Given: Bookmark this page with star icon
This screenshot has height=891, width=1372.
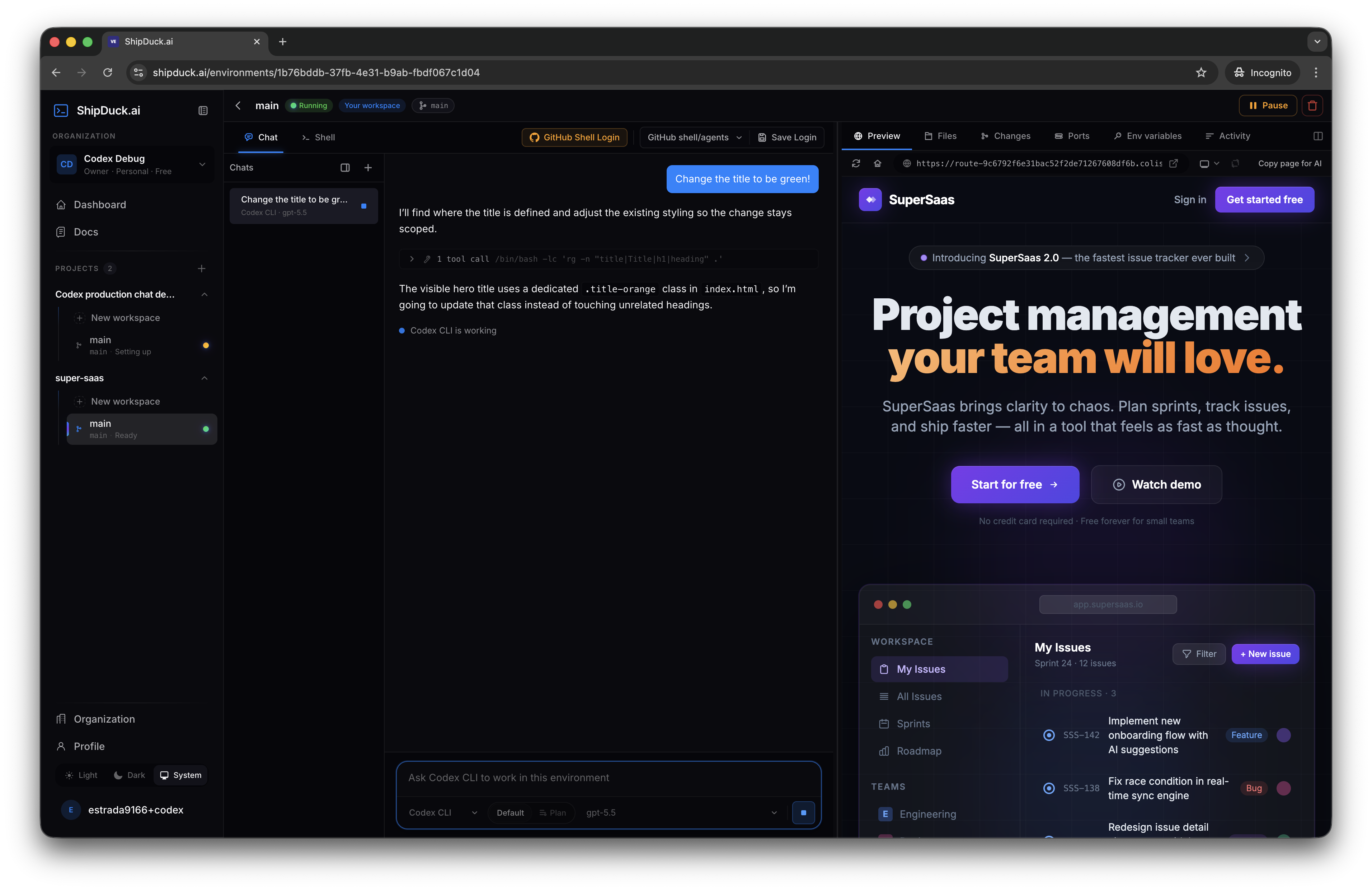Looking at the screenshot, I should [x=1201, y=73].
